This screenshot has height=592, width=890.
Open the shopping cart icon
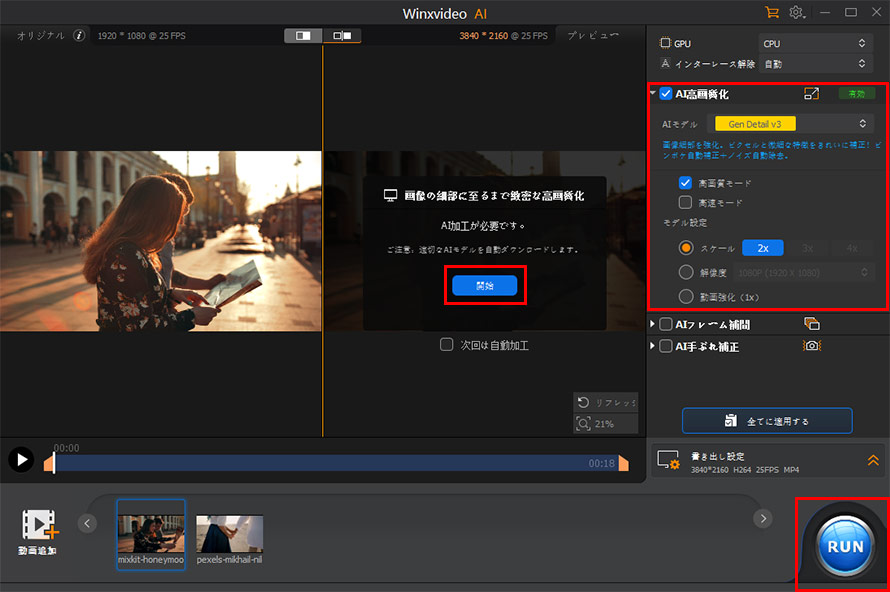coord(771,12)
